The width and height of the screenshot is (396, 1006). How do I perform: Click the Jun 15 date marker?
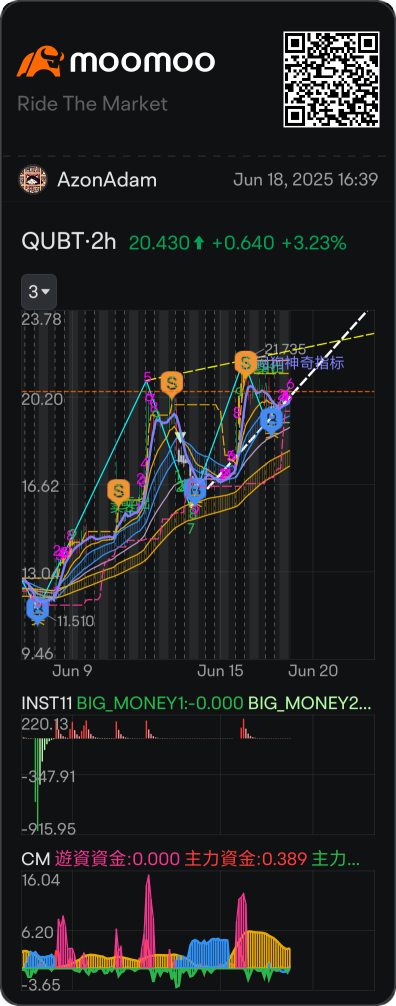point(221,671)
